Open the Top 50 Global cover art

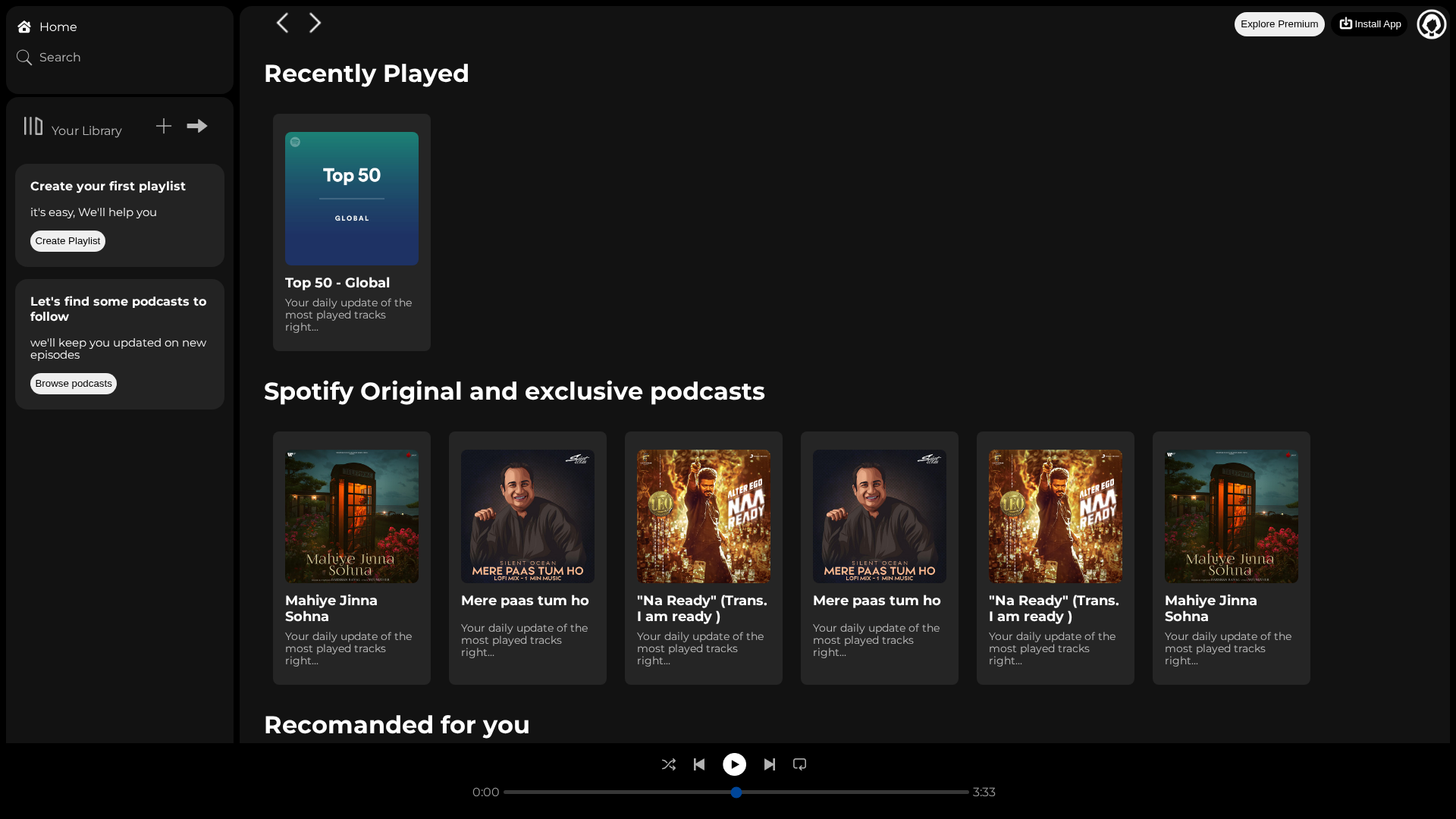point(352,199)
